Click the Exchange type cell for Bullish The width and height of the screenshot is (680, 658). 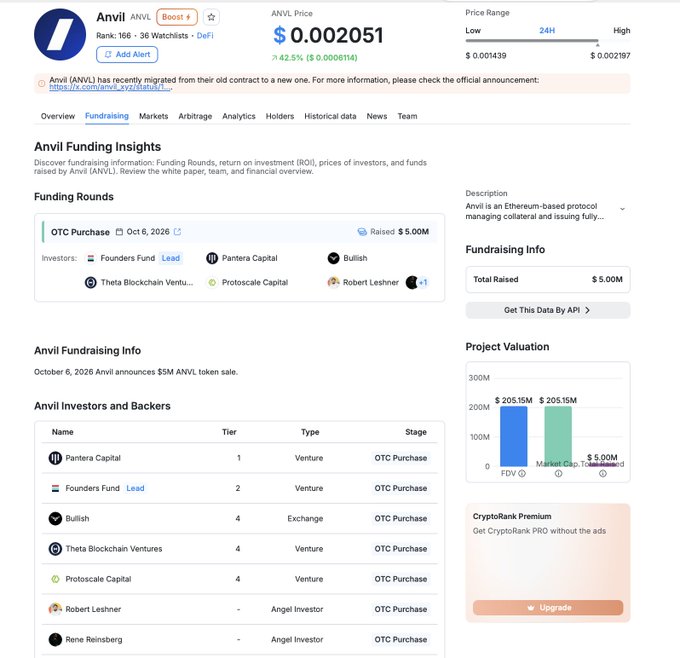pos(305,518)
